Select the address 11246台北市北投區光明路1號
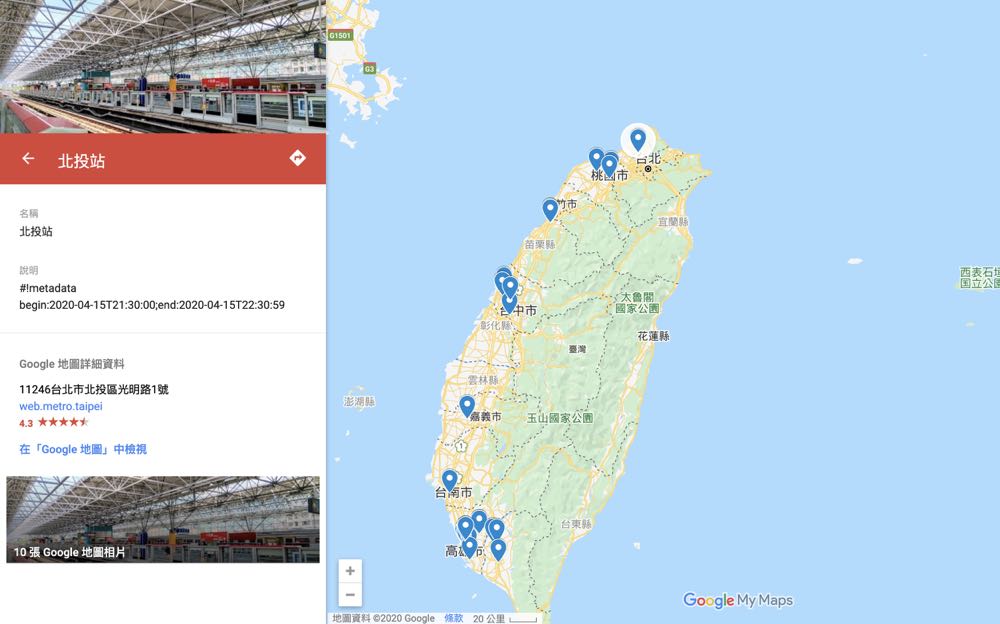The image size is (1000, 624). point(94,389)
